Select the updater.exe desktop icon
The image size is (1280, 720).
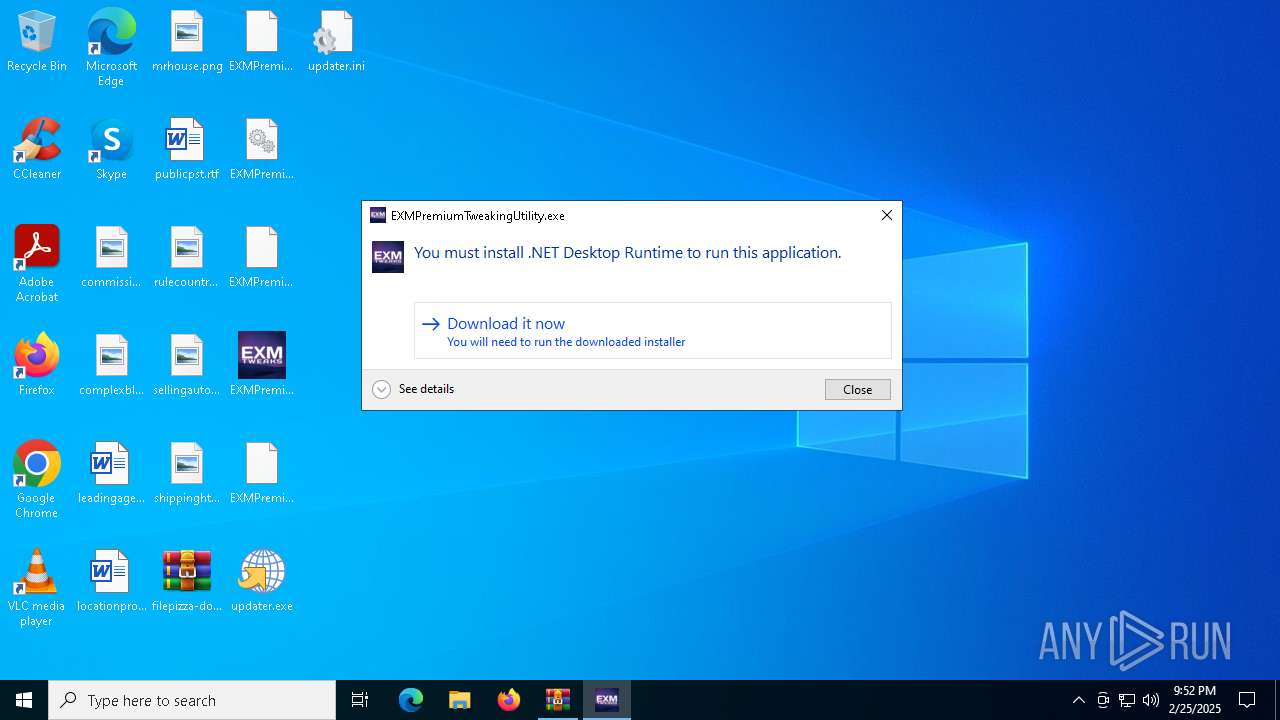click(262, 581)
